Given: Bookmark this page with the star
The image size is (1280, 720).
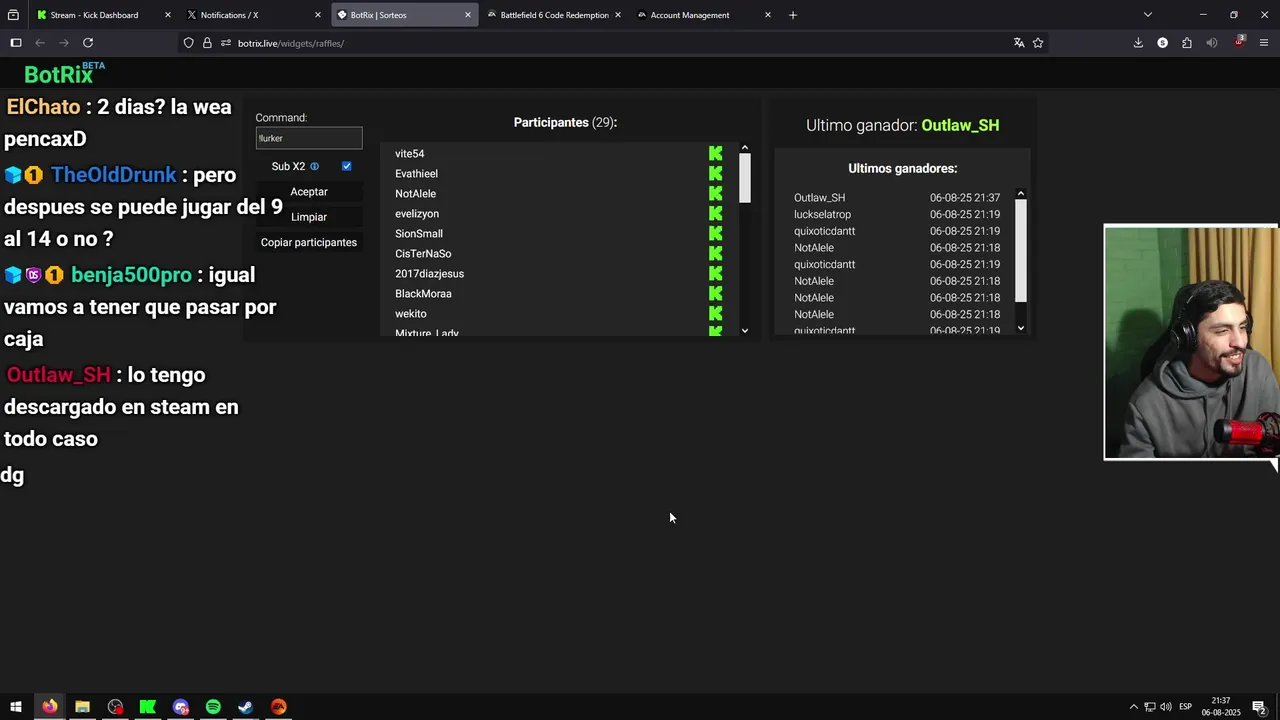Looking at the screenshot, I should pyautogui.click(x=1038, y=43).
